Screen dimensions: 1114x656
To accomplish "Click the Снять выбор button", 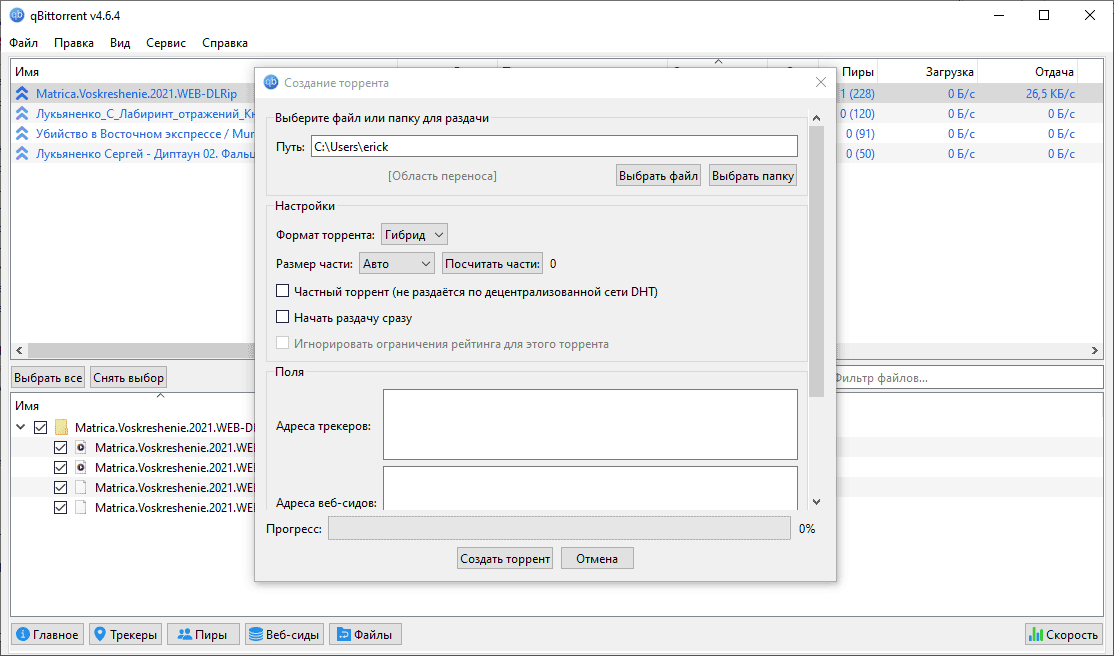I will pyautogui.click(x=129, y=377).
